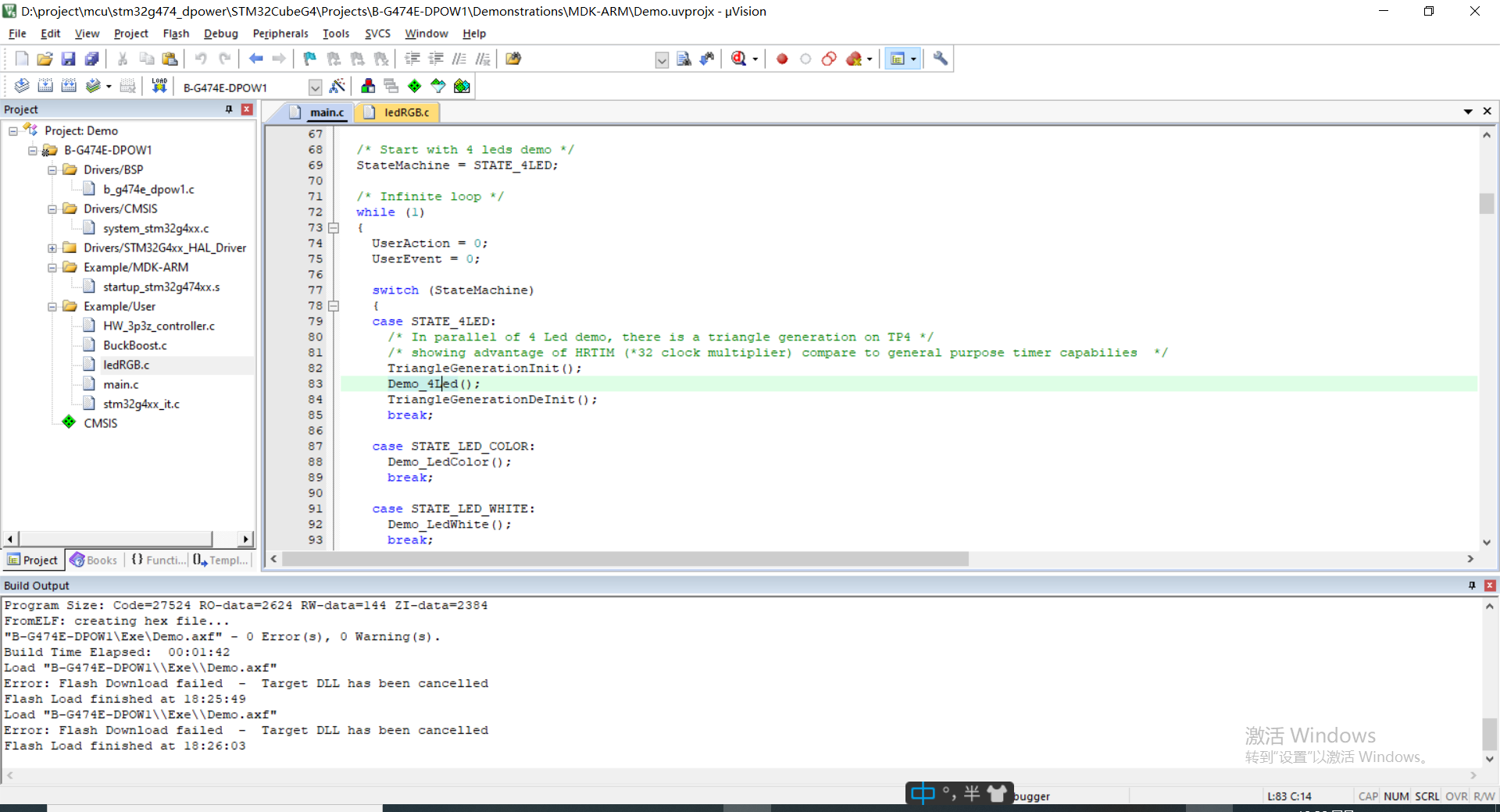This screenshot has height=812, width=1500.
Task: Click the editor horizontal scrollbar
Action: [625, 559]
